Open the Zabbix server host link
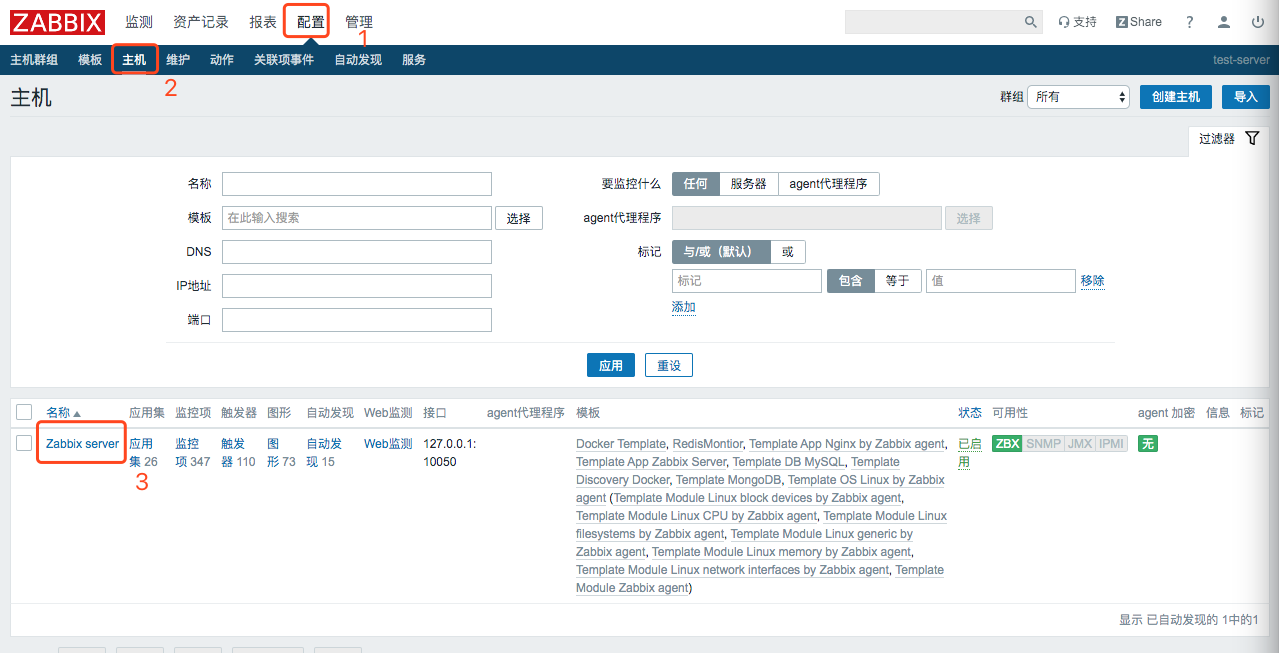1279x653 pixels. point(82,444)
